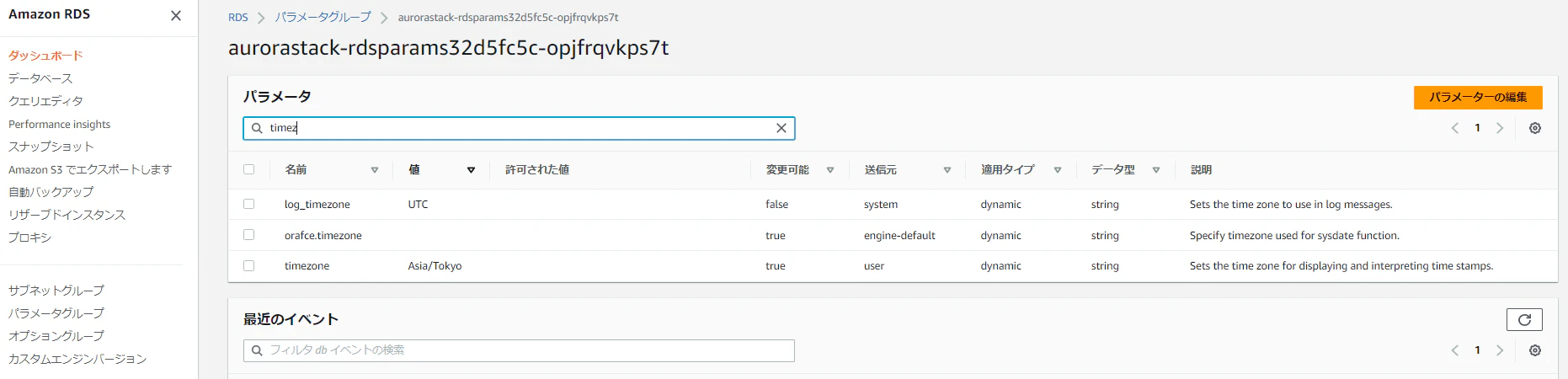The image size is (1568, 379).
Task: Clear the timez search filter text
Action: tap(781, 128)
